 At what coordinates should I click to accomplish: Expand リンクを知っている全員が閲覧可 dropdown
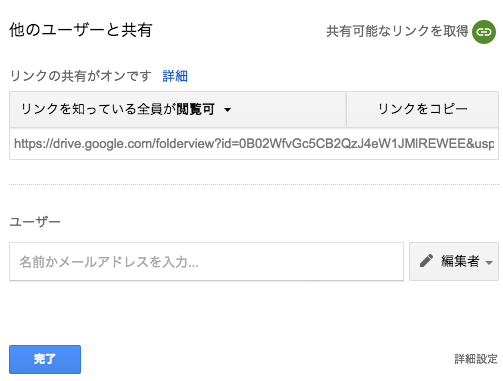(178, 109)
